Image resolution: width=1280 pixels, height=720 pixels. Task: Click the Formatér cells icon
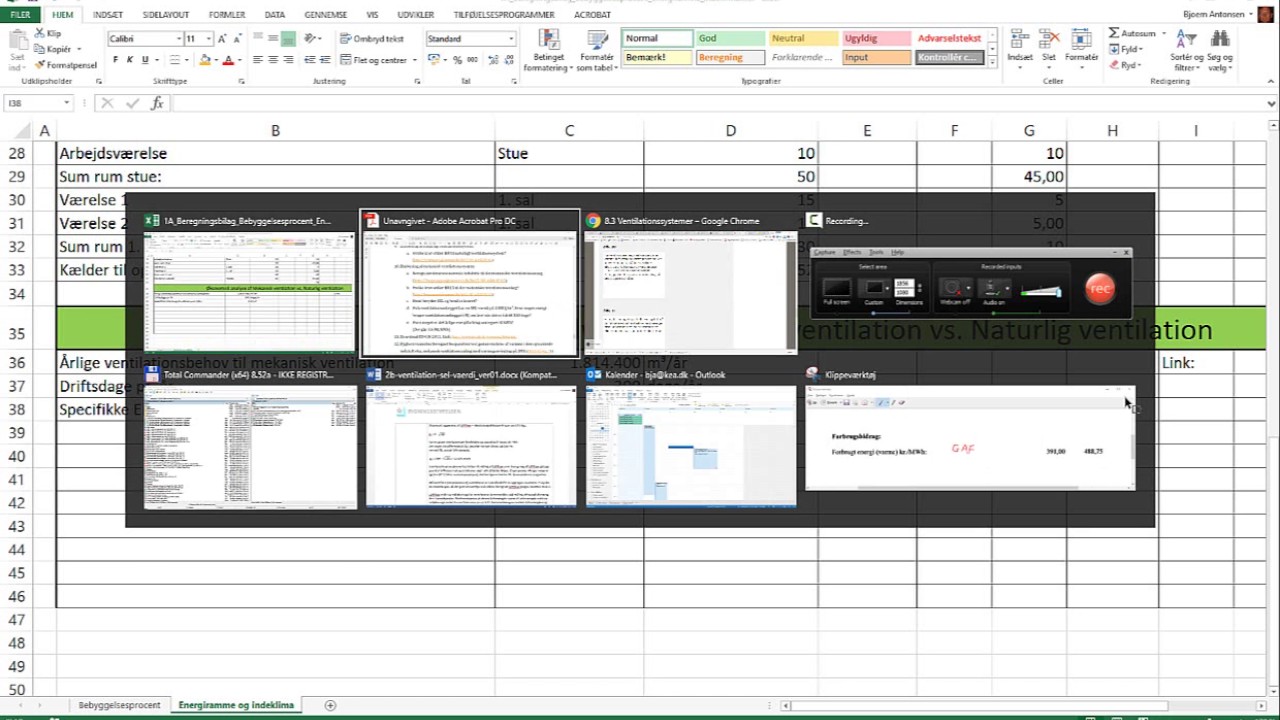[x=1081, y=39]
